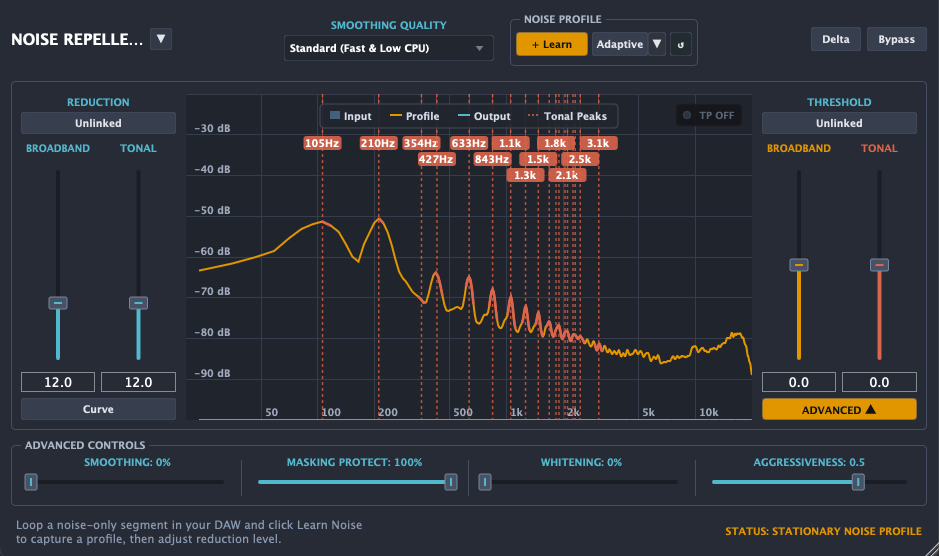Screen dimensions: 939x556
Task: Select the 2.5k tonal peak marker
Action: (580, 159)
